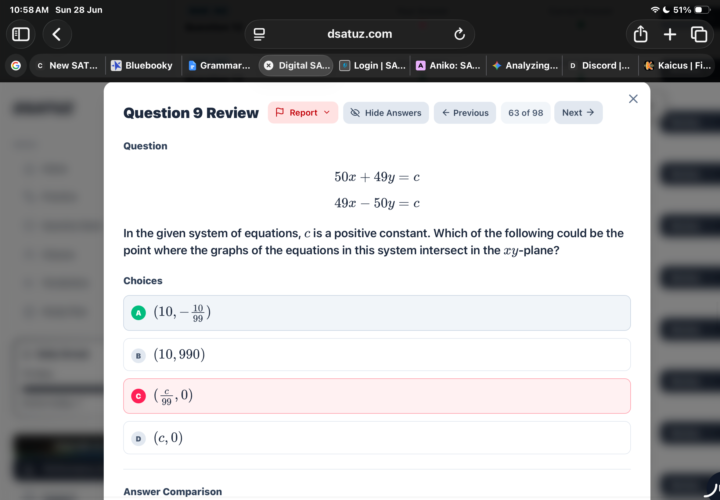Reload the dsatuz.com page
720x500 pixels.
[x=459, y=34]
